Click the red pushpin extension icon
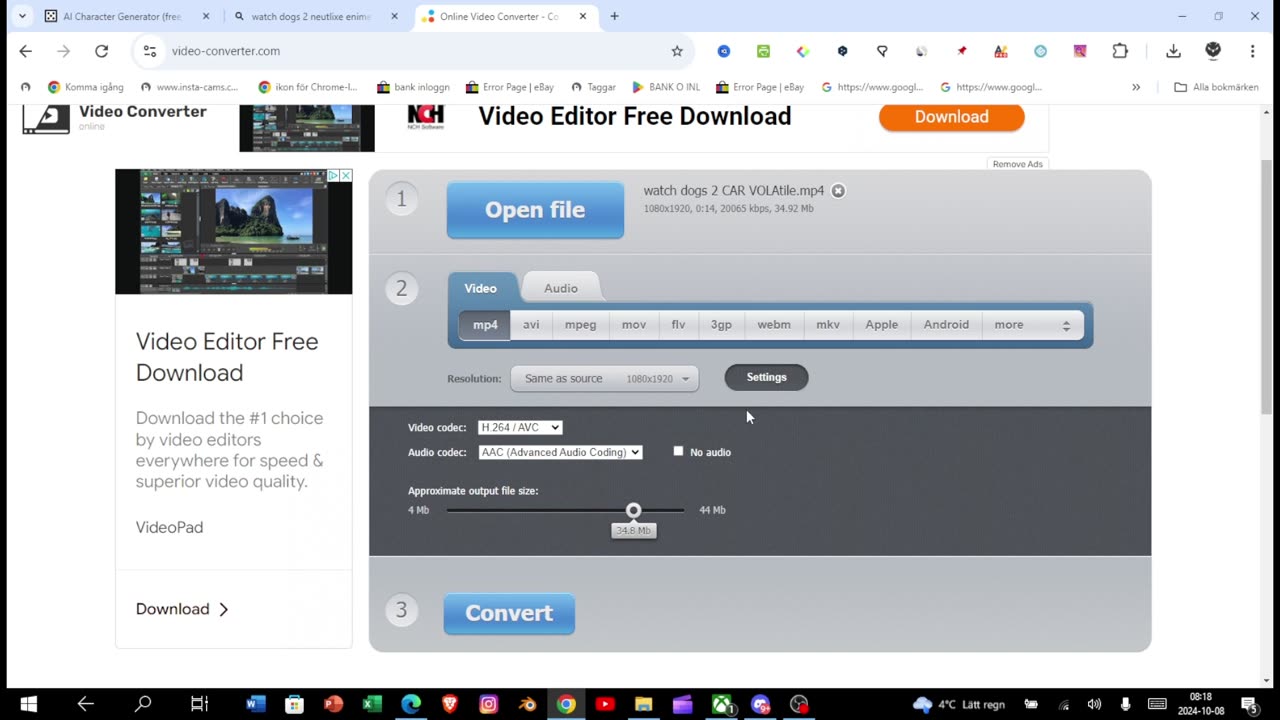The image size is (1280, 720). click(x=961, y=51)
